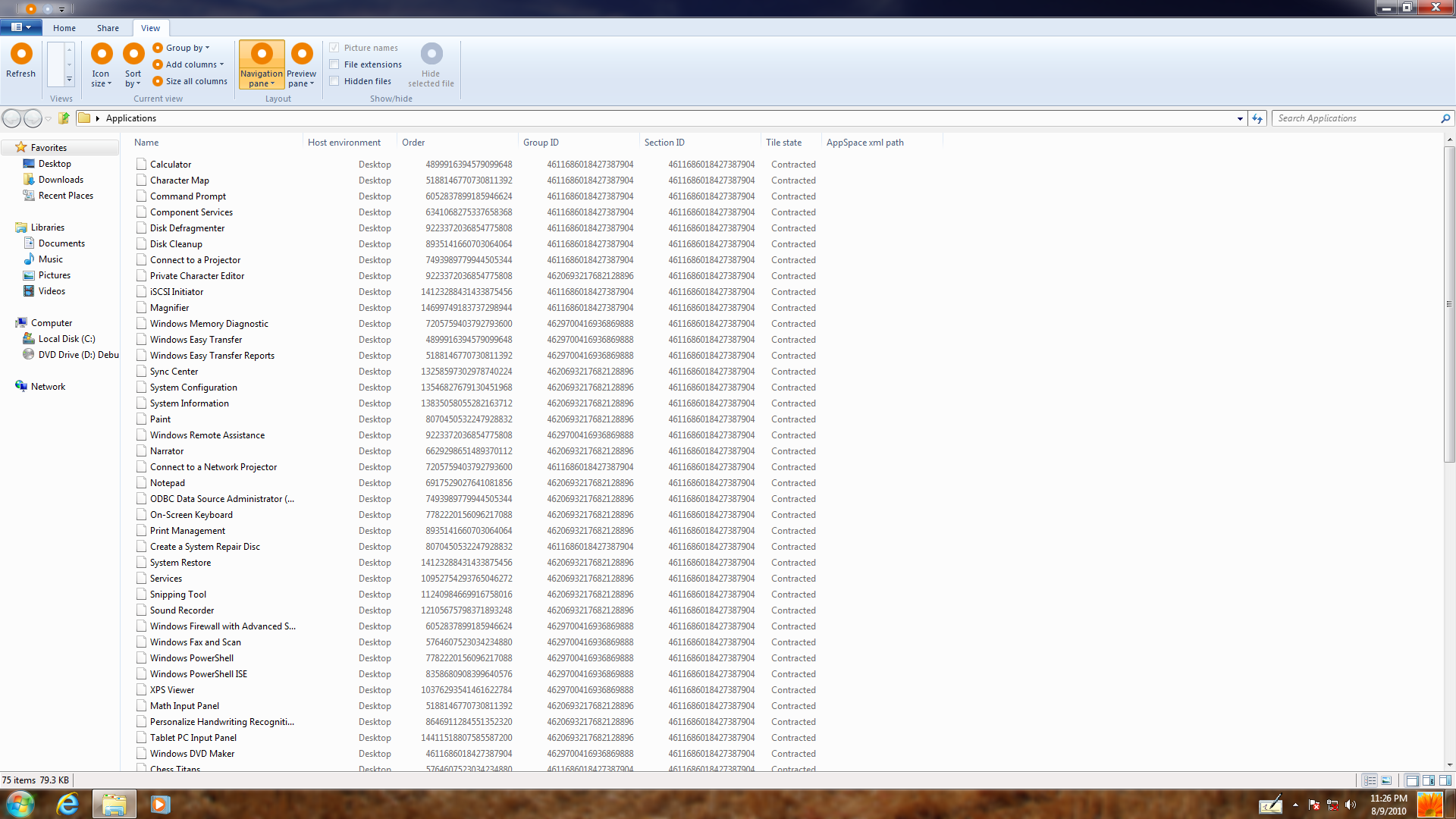Click in the Search Applications box
1456x819 pixels.
(x=1356, y=118)
